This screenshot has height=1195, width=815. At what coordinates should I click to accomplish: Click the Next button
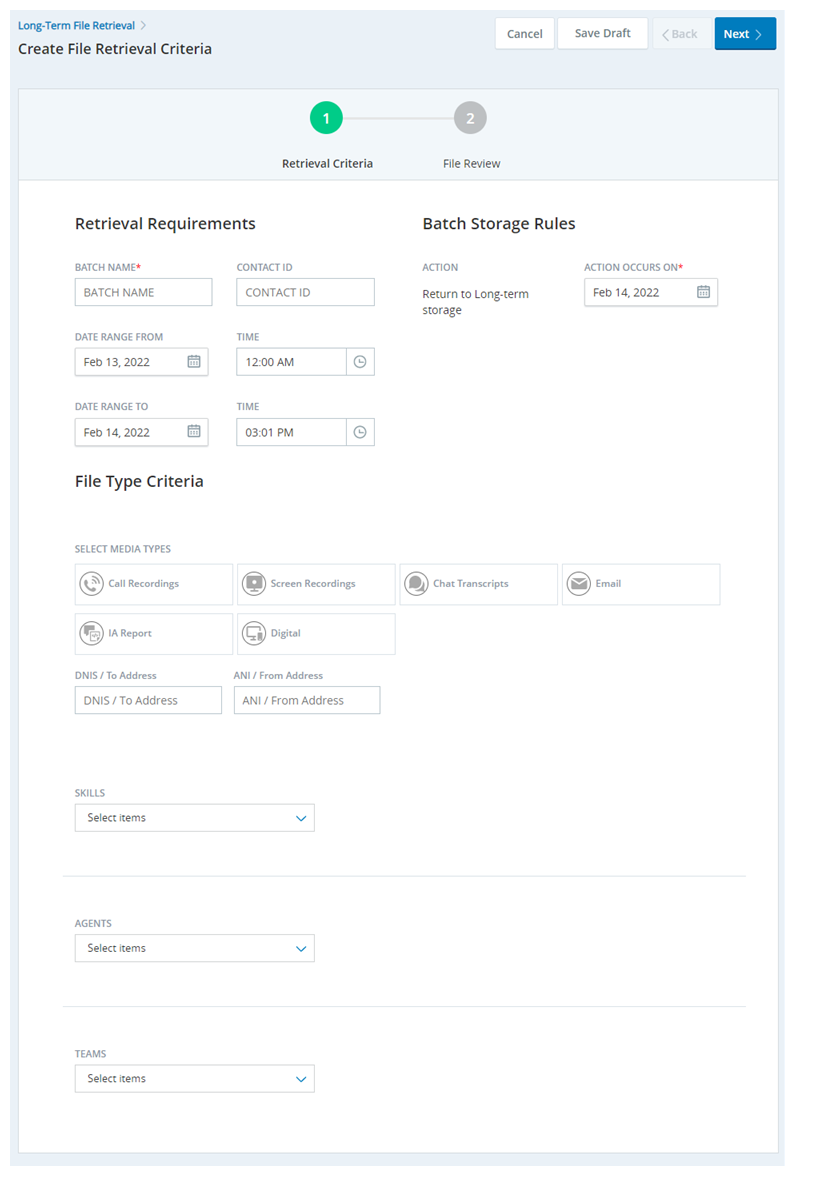(x=745, y=34)
